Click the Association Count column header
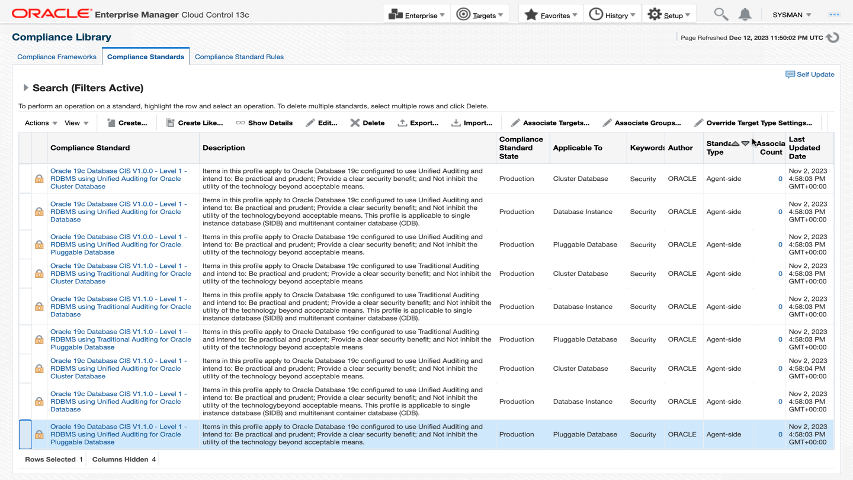Screen dimensions: 853x480 click(x=770, y=147)
